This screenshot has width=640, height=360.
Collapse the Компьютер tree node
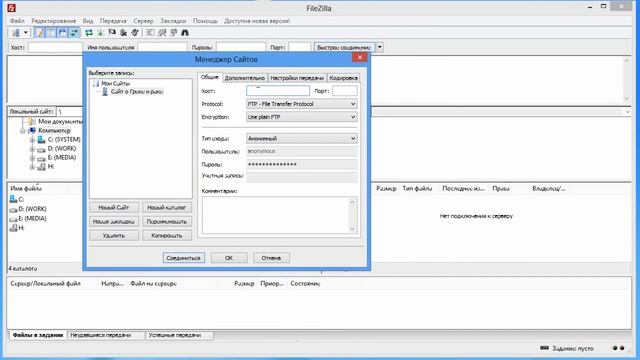pyautogui.click(x=23, y=131)
